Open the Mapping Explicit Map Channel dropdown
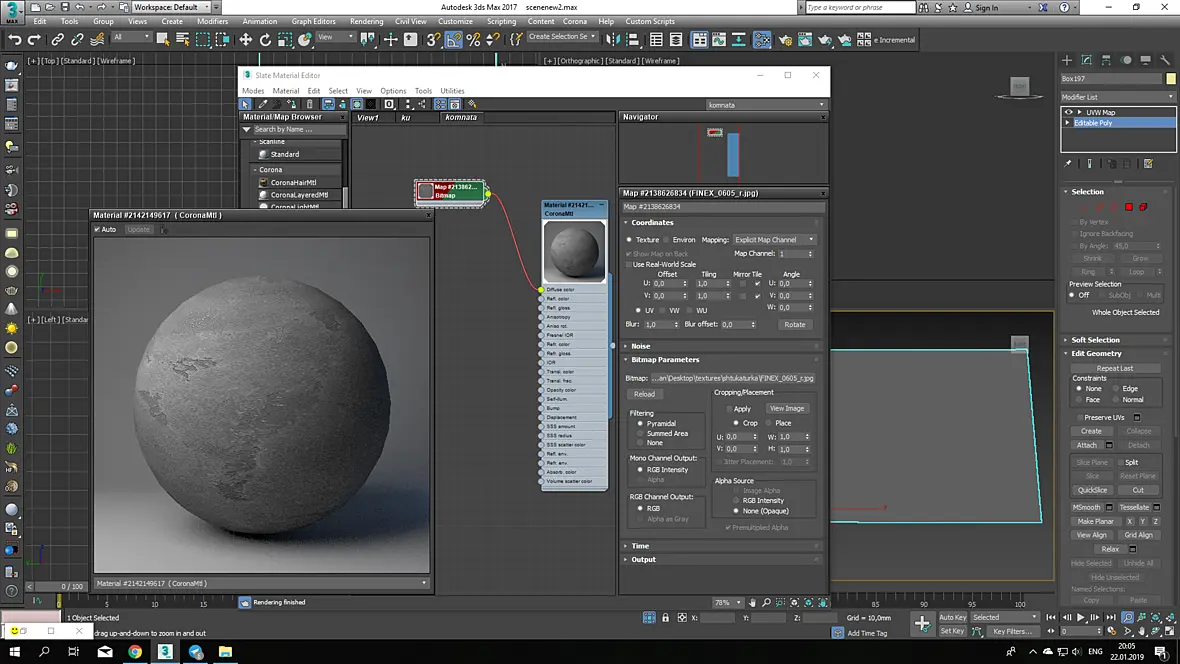This screenshot has width=1180, height=664. point(774,239)
